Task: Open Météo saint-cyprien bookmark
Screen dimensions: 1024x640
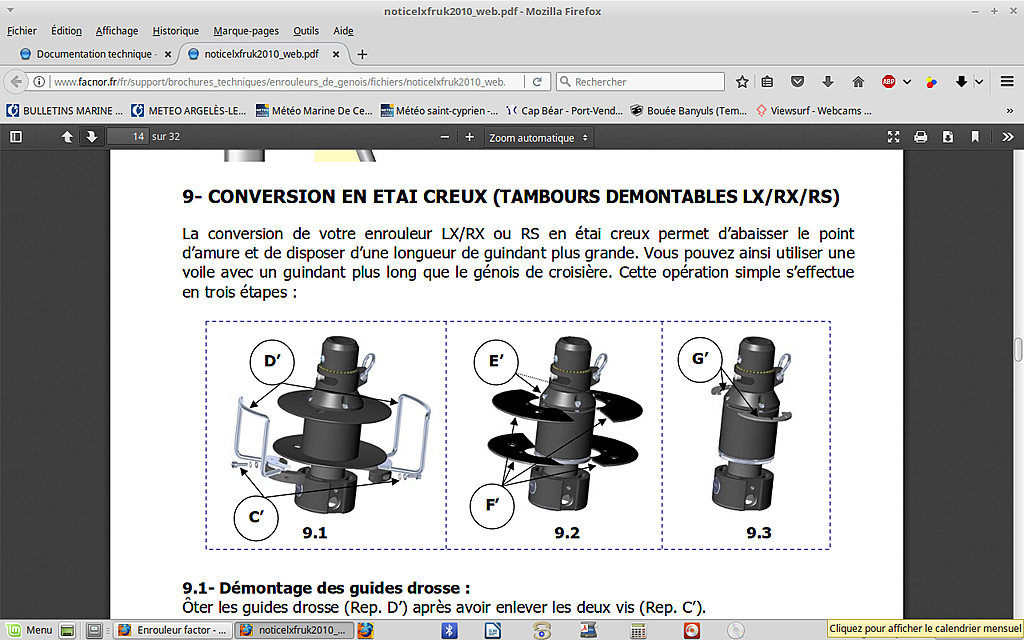Action: tap(440, 111)
